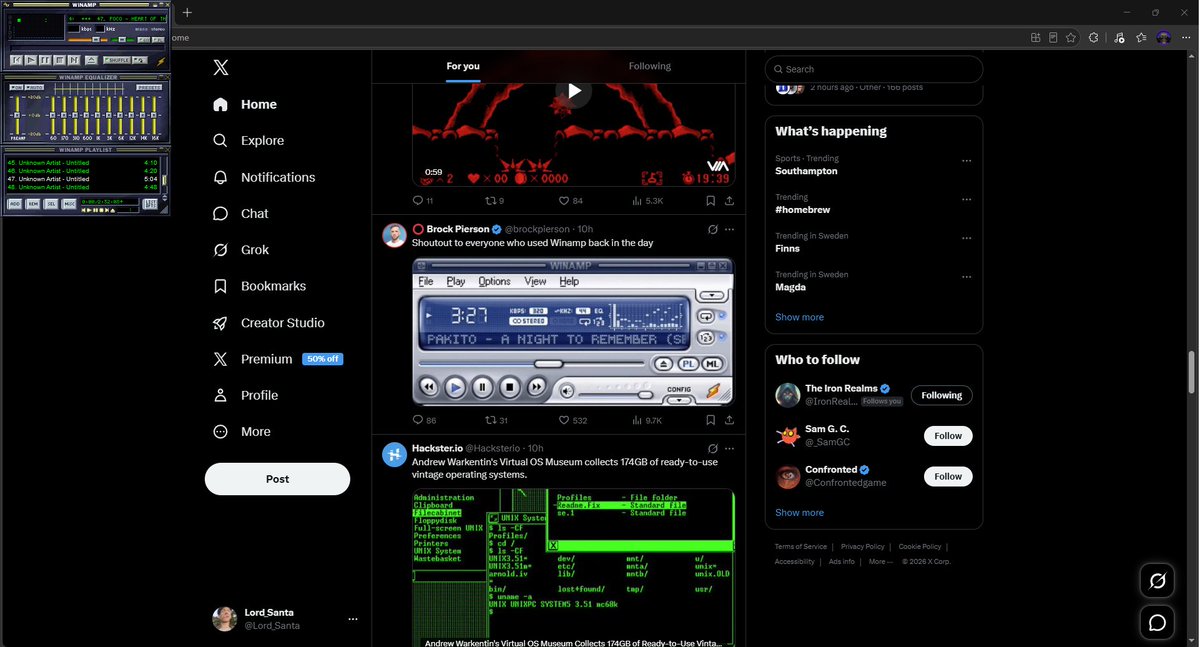Reply to Brock Pierson's Winamp post
The width and height of the screenshot is (1200, 647).
point(424,421)
